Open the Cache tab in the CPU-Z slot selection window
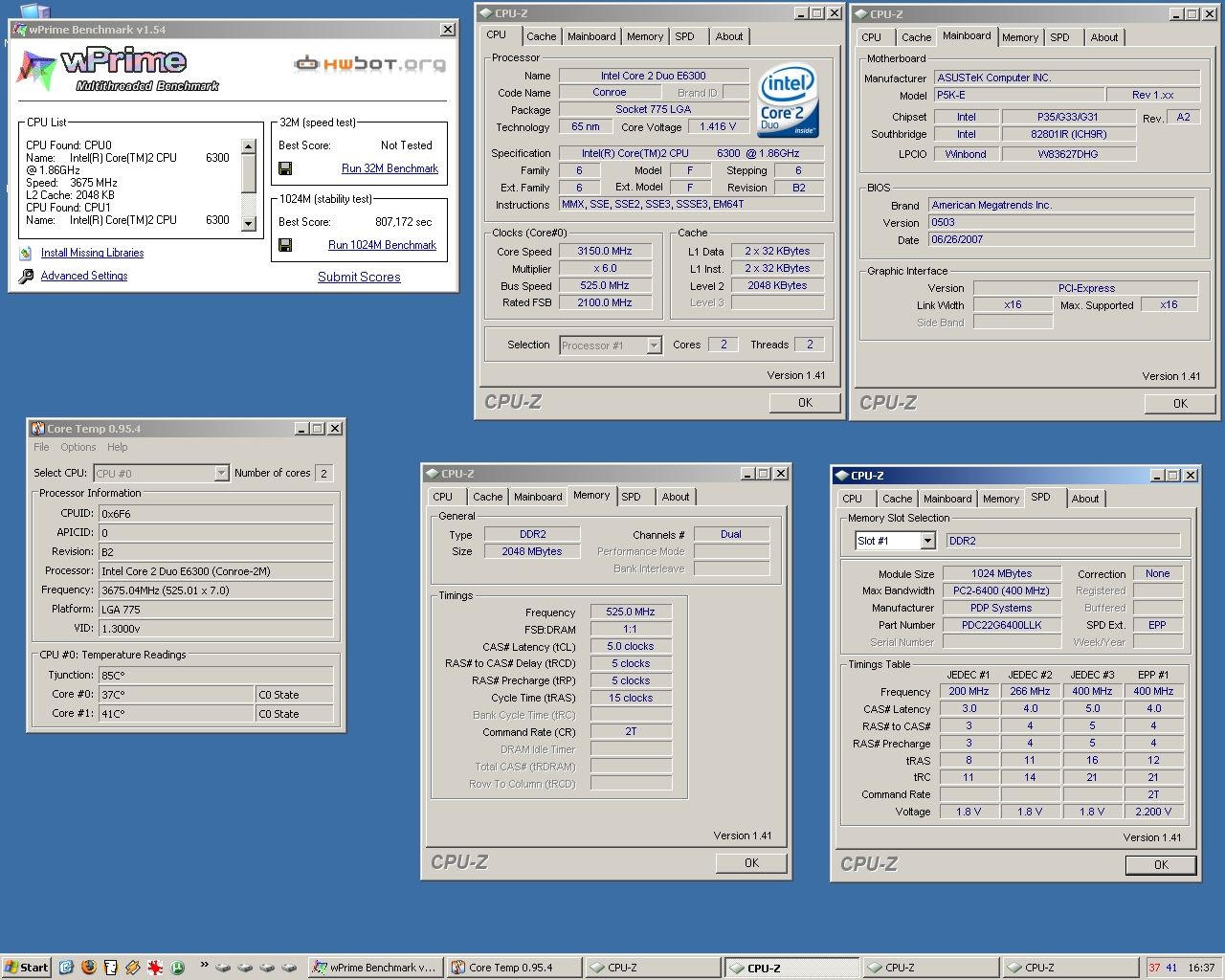 click(897, 499)
